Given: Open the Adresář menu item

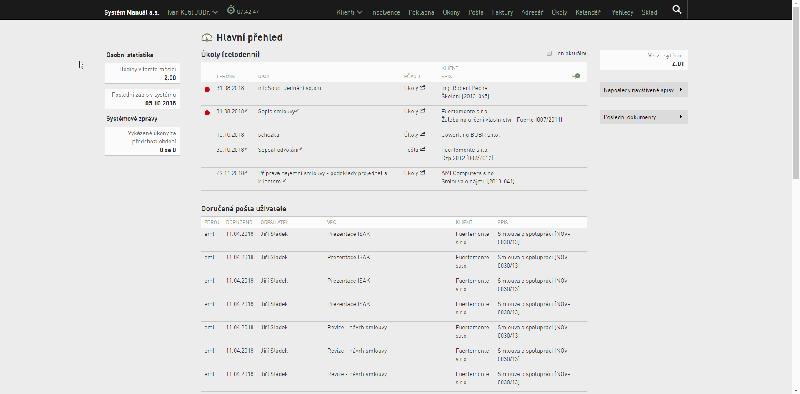Looking at the screenshot, I should coord(532,12).
